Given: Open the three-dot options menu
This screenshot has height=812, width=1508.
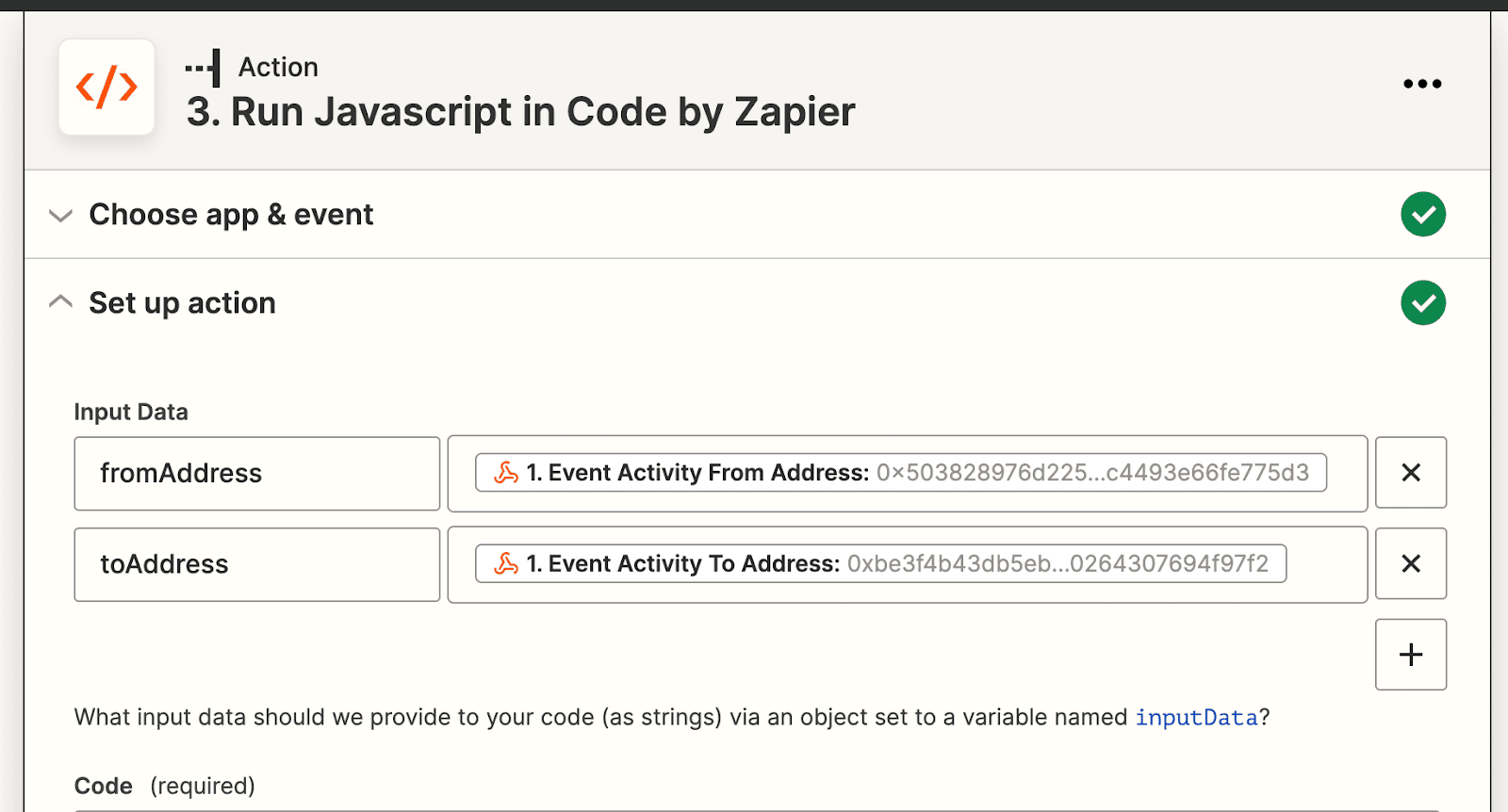Looking at the screenshot, I should (x=1421, y=84).
